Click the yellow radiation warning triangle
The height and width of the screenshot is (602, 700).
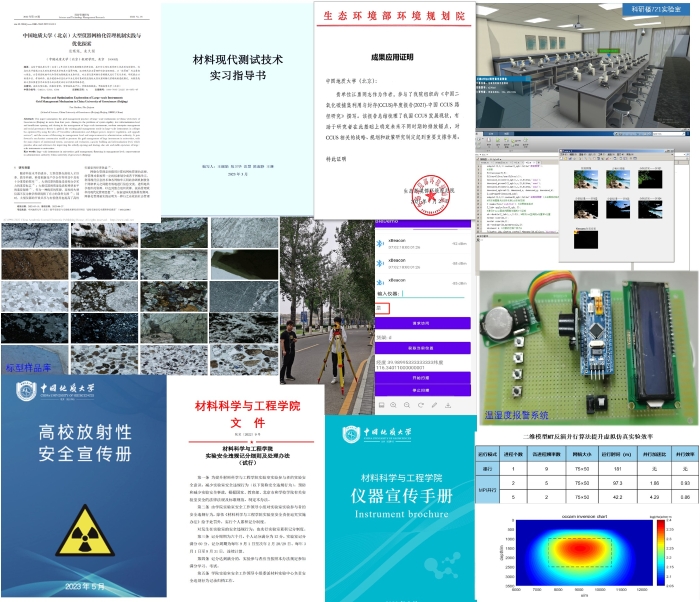(85, 531)
